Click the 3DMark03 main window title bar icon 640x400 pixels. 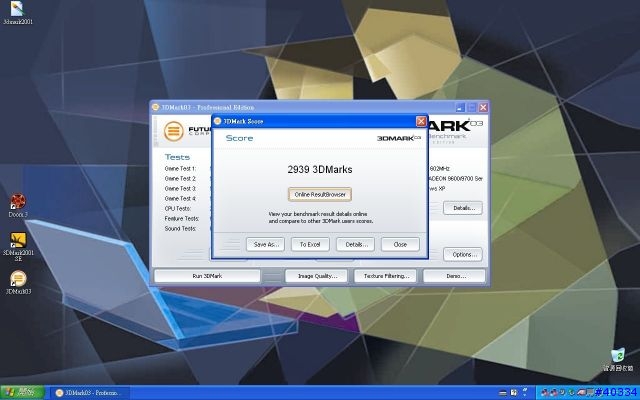[x=156, y=107]
